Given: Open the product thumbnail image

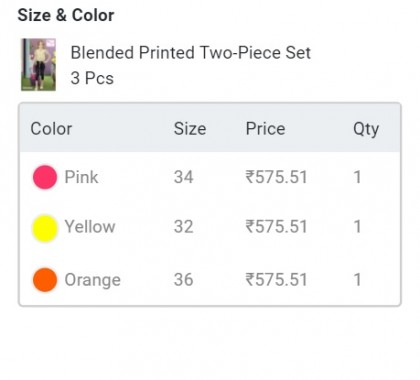Looking at the screenshot, I should [38, 65].
